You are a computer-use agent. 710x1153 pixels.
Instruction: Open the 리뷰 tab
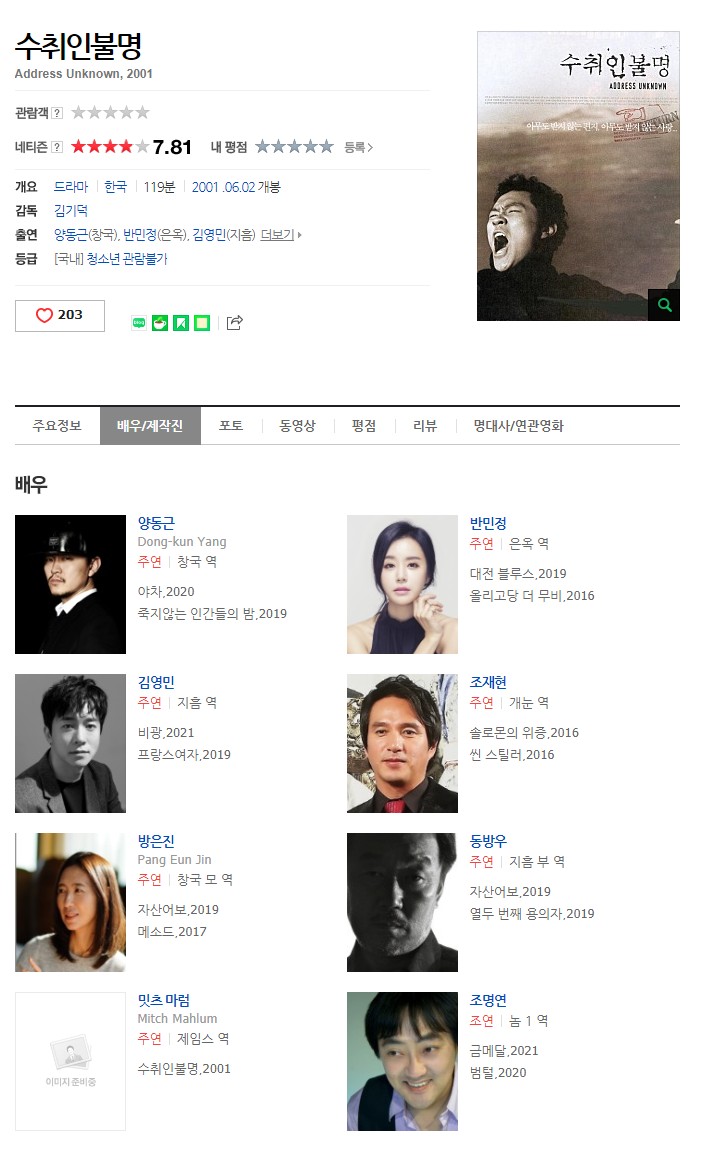[425, 426]
